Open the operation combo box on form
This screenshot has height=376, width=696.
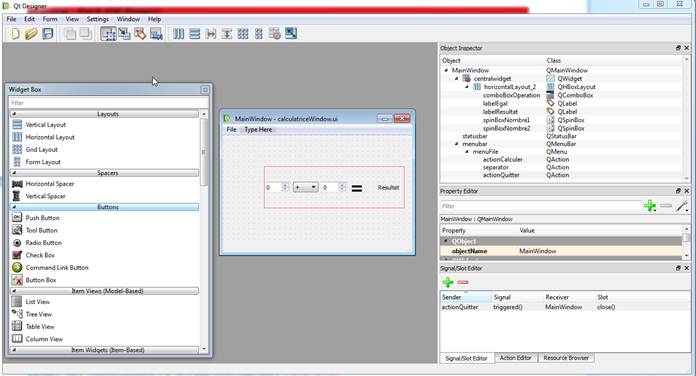coord(305,187)
